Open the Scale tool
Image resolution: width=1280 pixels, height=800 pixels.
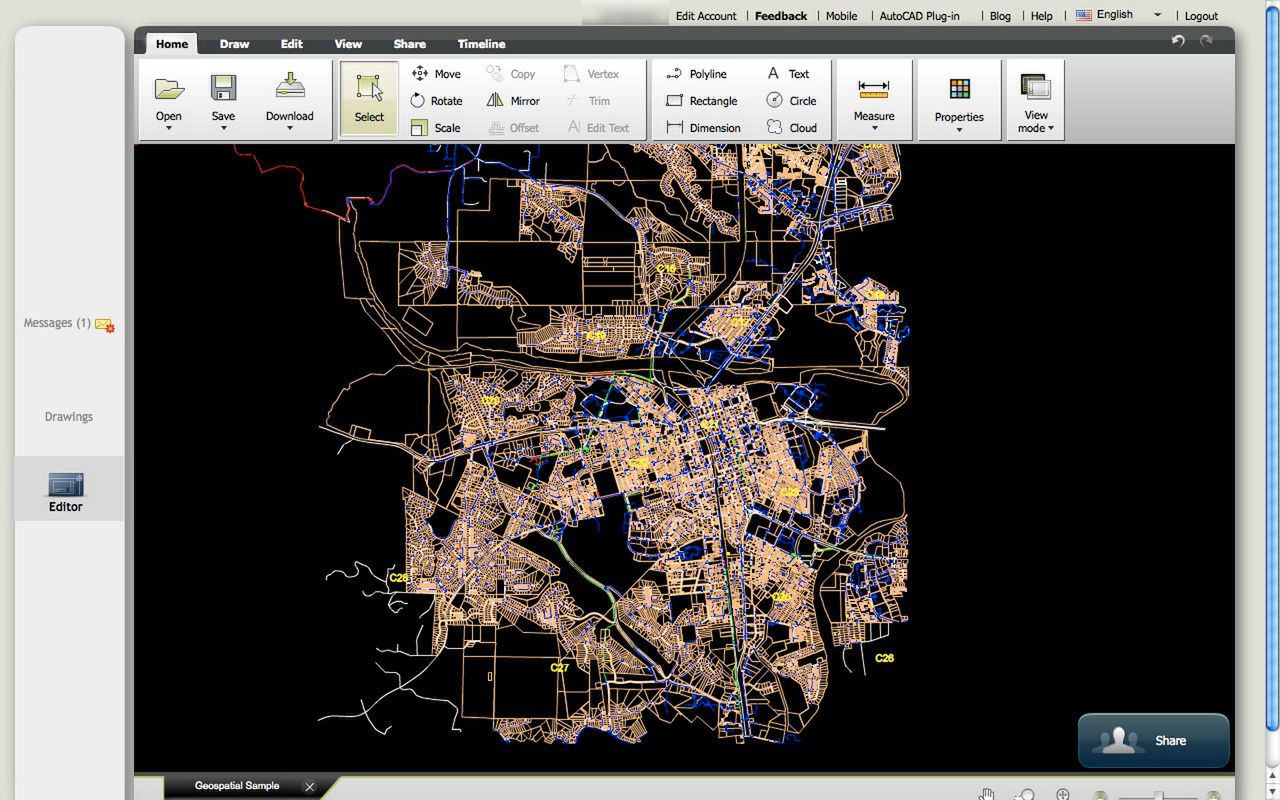pos(437,127)
